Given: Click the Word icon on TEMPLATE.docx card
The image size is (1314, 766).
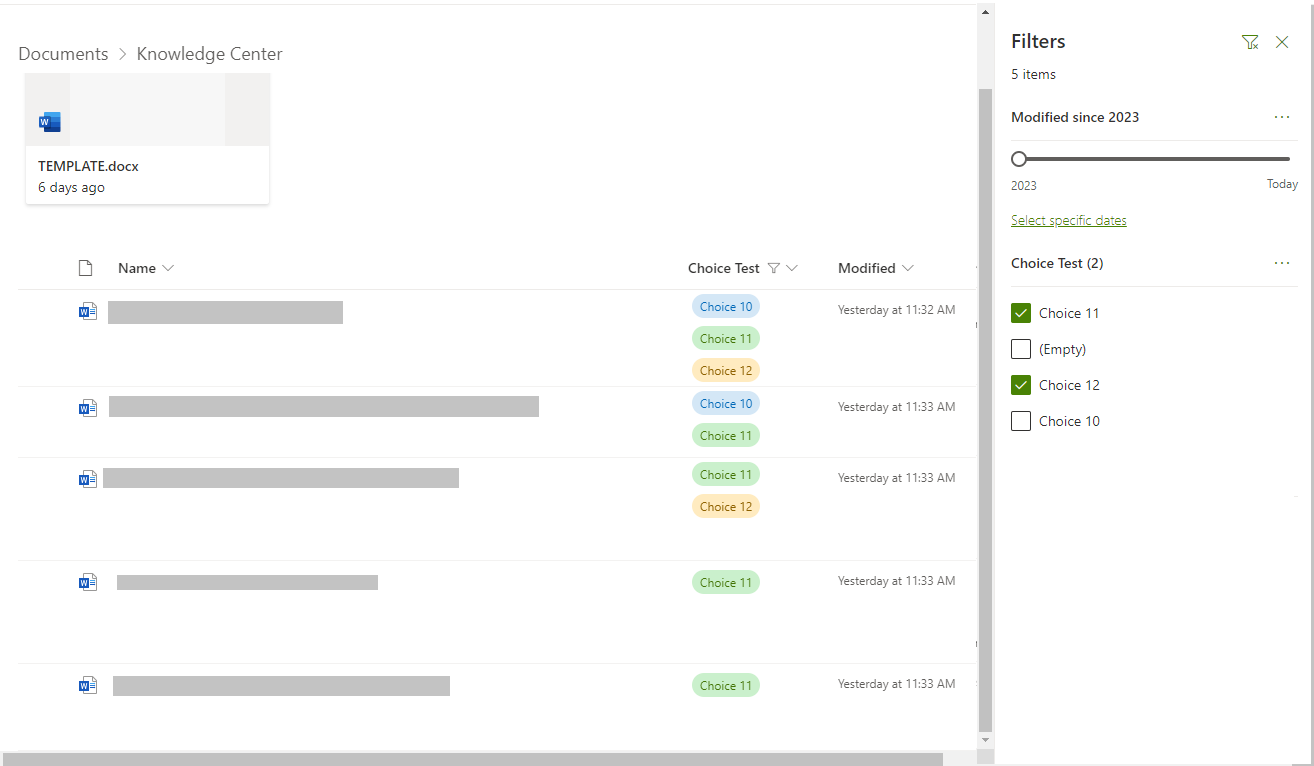Looking at the screenshot, I should pyautogui.click(x=50, y=122).
